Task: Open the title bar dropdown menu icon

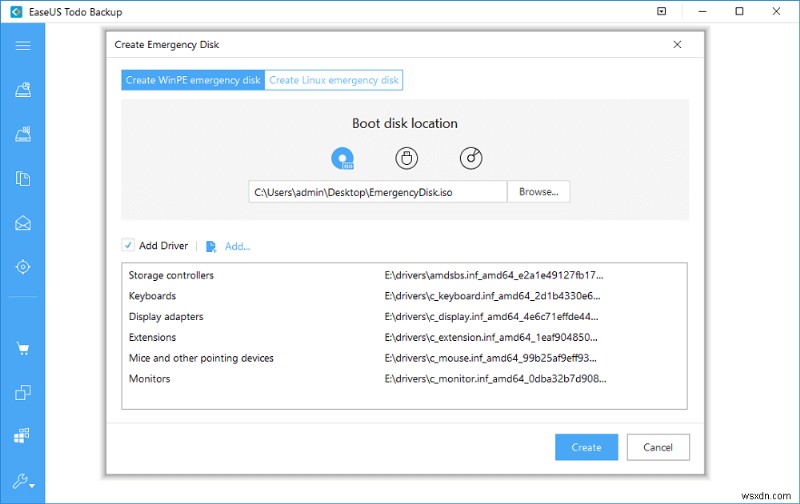Action: click(x=662, y=11)
